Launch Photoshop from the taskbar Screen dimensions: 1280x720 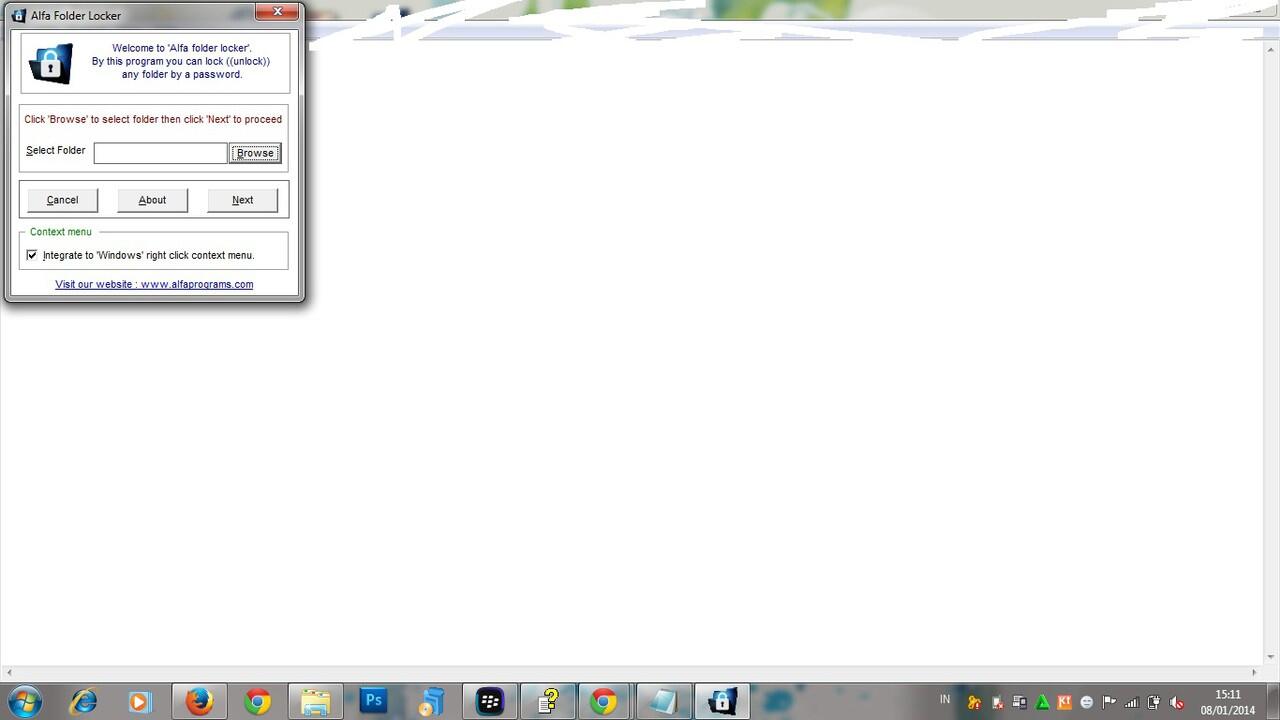point(373,701)
